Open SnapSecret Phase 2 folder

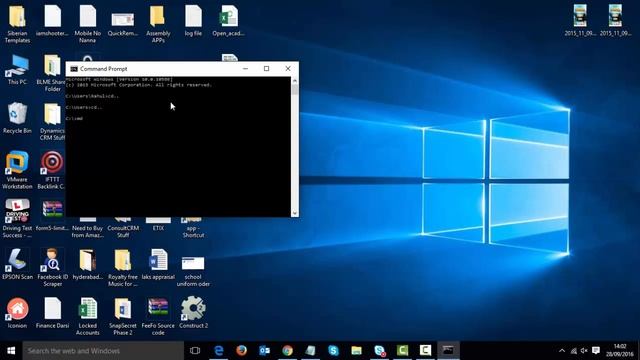click(122, 316)
